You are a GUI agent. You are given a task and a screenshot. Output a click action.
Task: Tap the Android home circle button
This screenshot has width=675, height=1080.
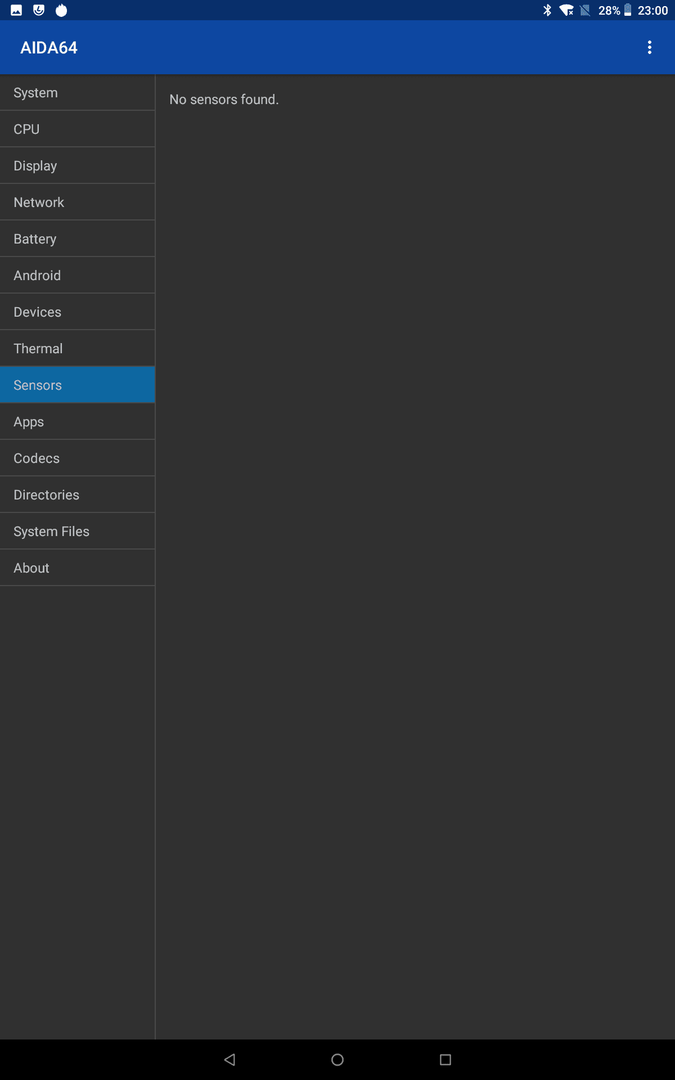click(x=338, y=1059)
